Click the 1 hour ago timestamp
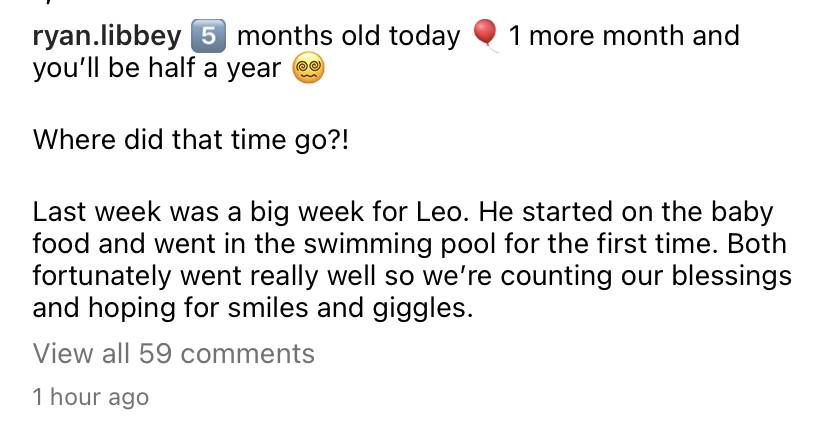828x448 pixels. (x=90, y=397)
